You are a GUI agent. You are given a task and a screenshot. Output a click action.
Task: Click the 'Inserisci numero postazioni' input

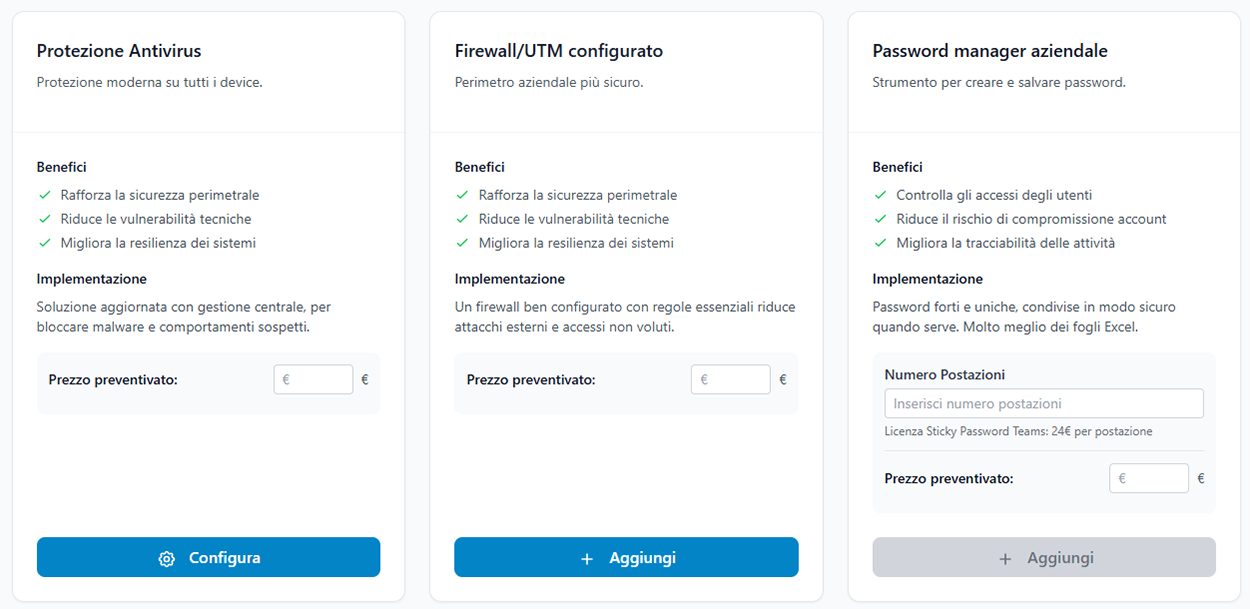pyautogui.click(x=1044, y=404)
